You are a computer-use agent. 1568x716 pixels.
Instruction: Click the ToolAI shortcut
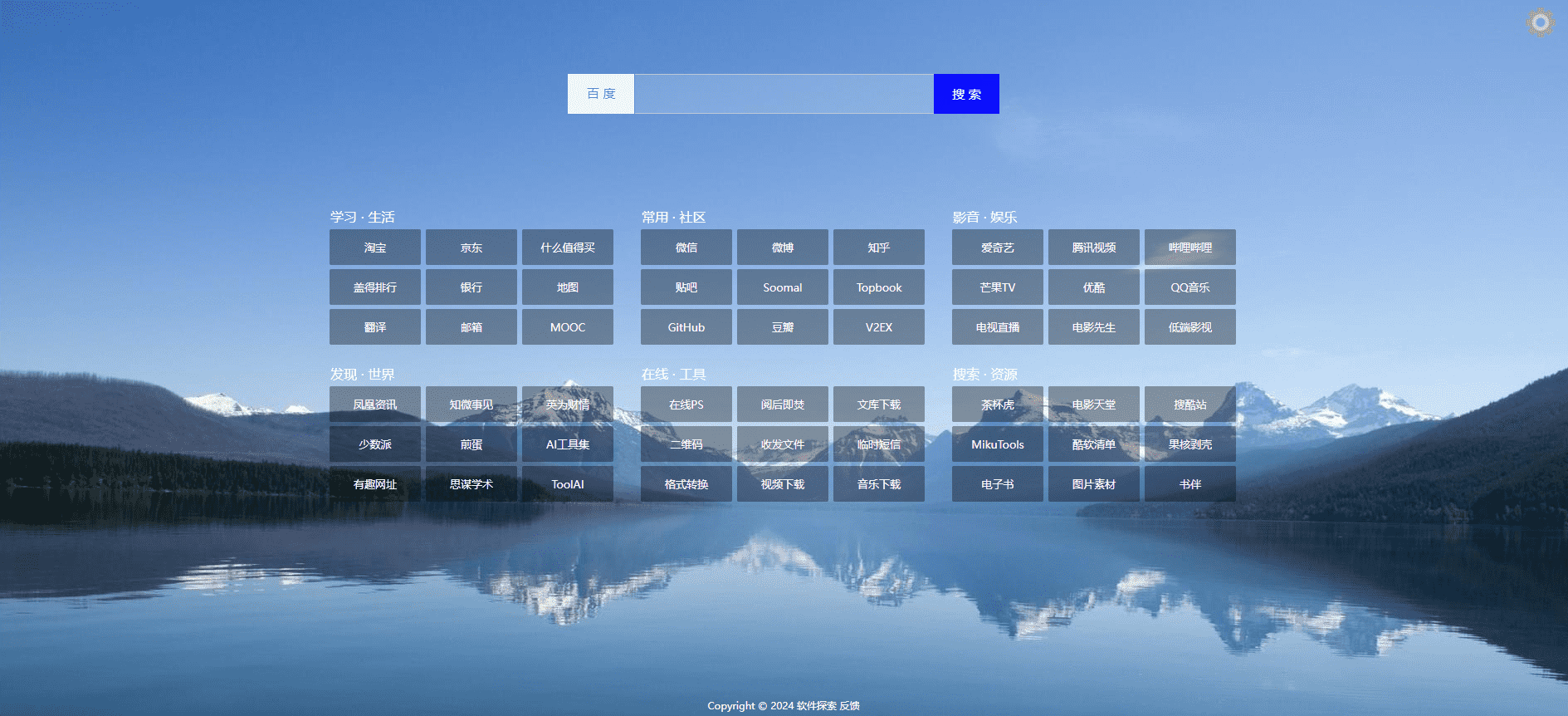click(568, 484)
